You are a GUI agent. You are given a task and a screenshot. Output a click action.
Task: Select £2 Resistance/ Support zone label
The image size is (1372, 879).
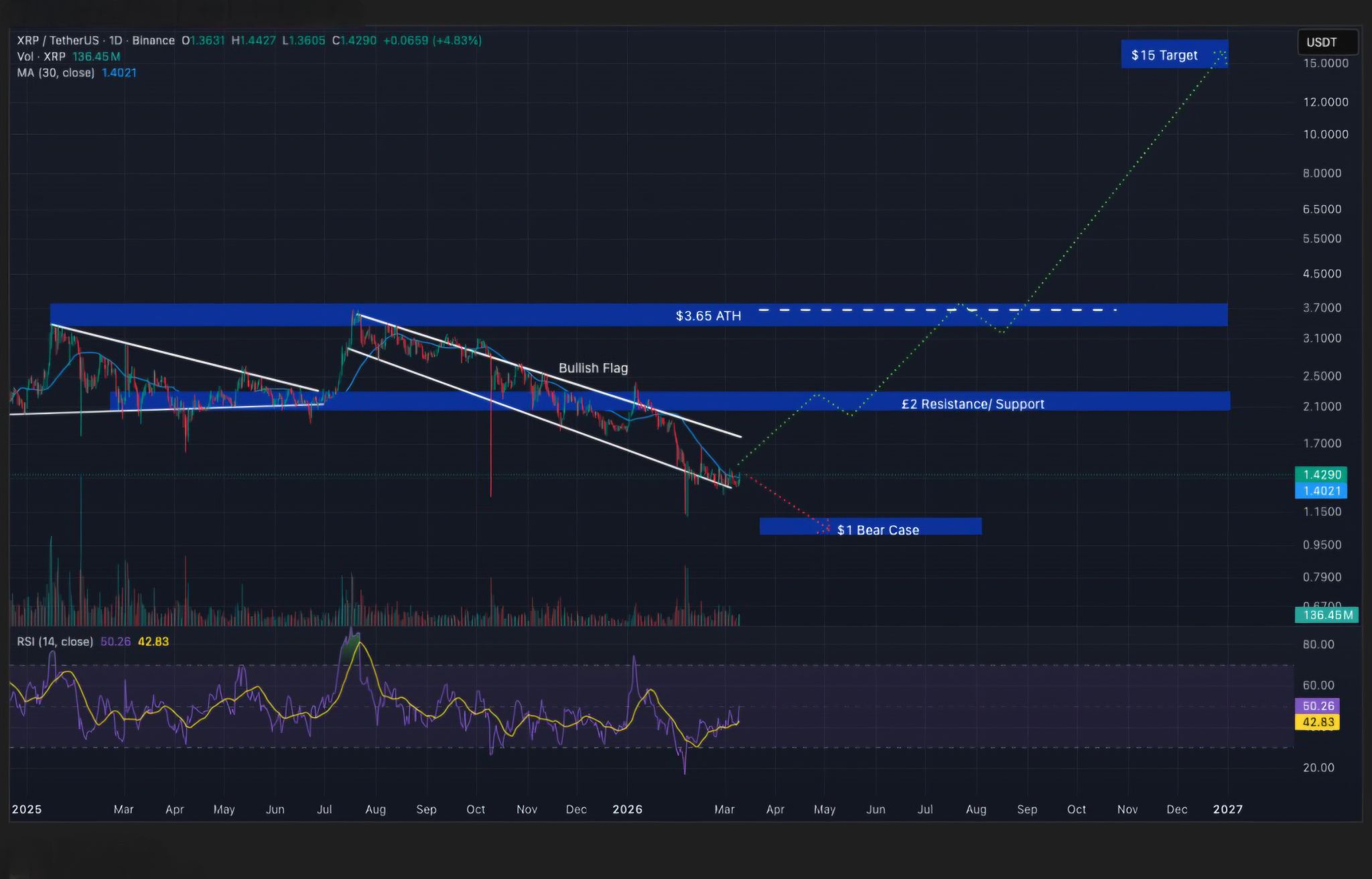973,404
